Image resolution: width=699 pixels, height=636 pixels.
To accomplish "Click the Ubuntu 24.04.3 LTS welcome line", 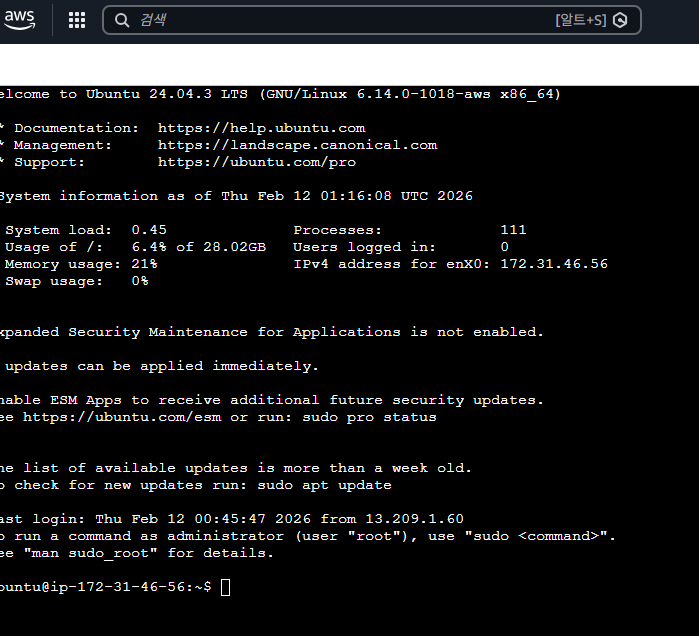I will (280, 94).
